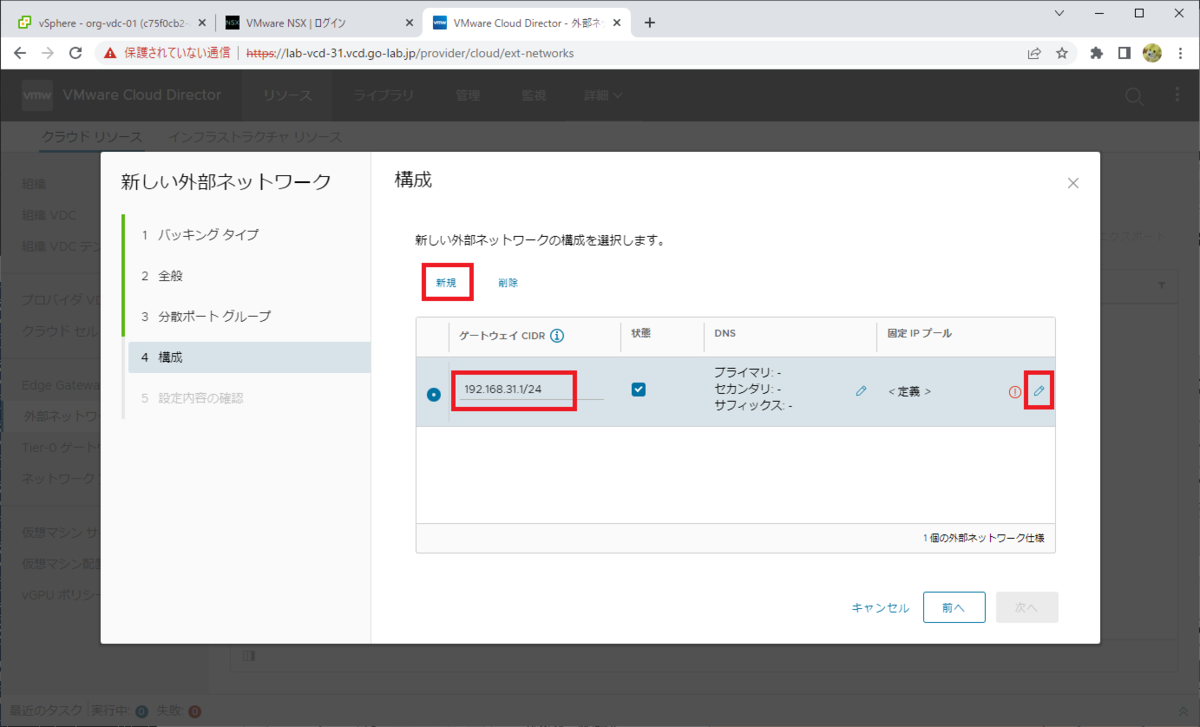
Task: Open Edge Gateway in the background sidebar
Action: point(60,385)
